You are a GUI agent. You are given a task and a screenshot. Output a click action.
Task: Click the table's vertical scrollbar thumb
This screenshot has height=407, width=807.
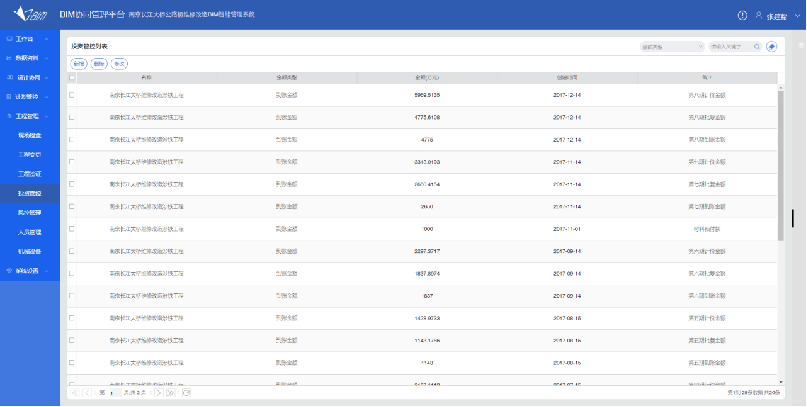[x=781, y=165]
